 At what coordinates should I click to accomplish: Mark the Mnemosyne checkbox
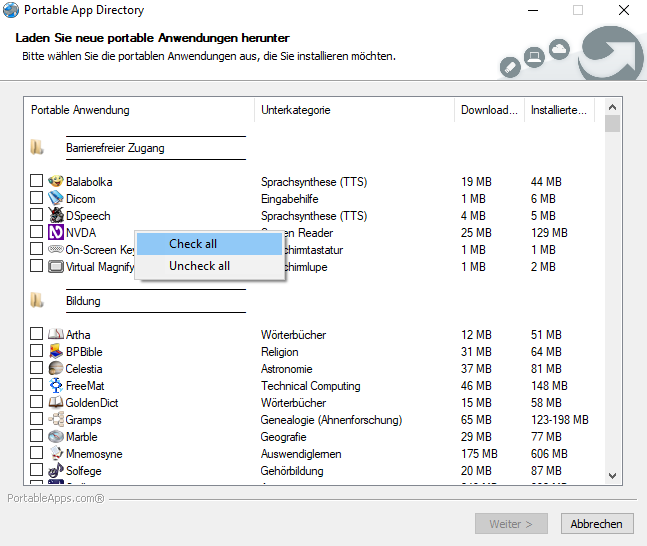click(x=36, y=453)
